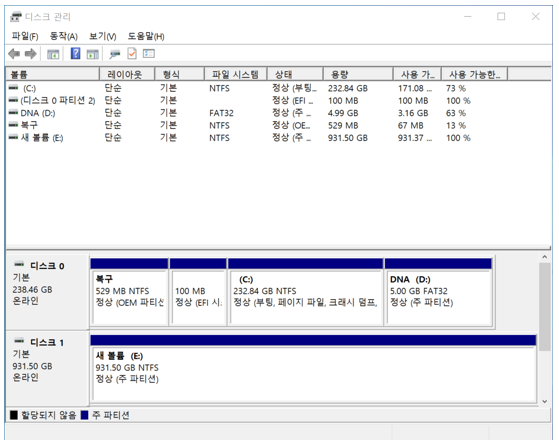This screenshot has width=559, height=445.
Task: Sort by the 형식 column header
Action: [180, 75]
